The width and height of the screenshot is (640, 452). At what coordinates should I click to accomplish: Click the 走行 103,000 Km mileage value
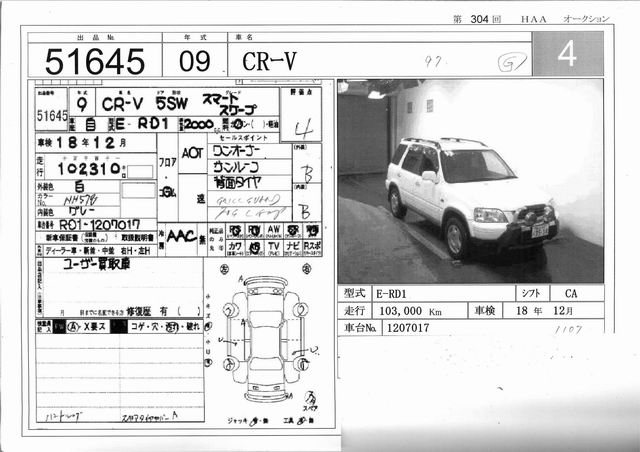pyautogui.click(x=410, y=311)
